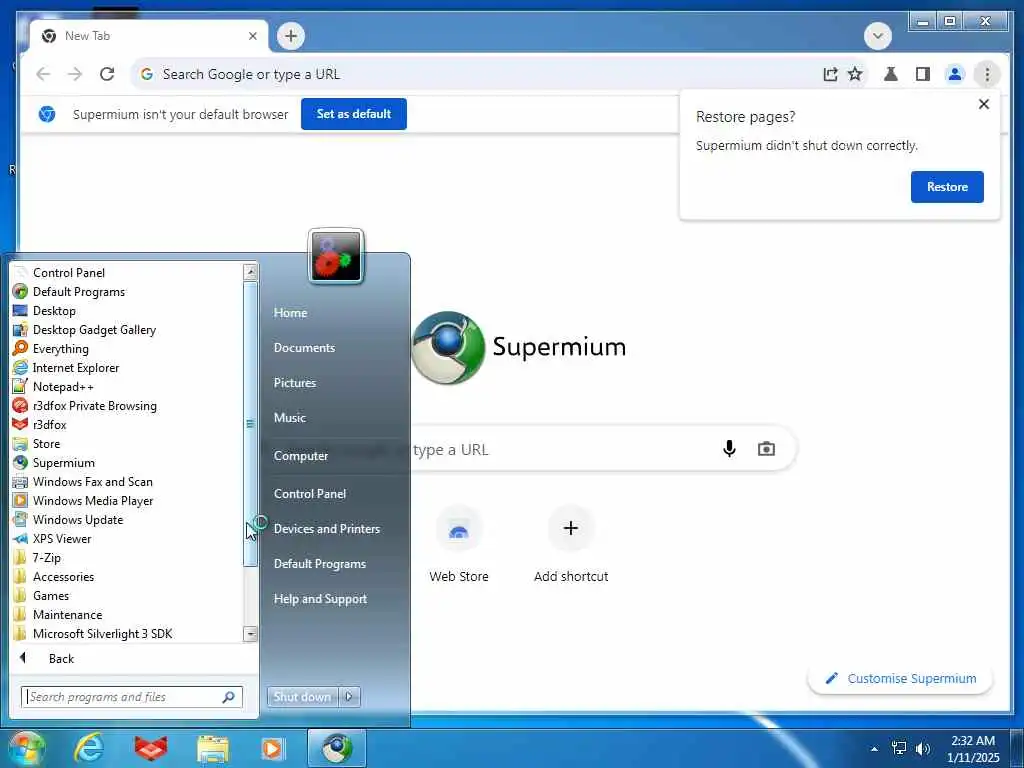
Task: Bookmark this tab with the star icon
Action: [x=855, y=74]
